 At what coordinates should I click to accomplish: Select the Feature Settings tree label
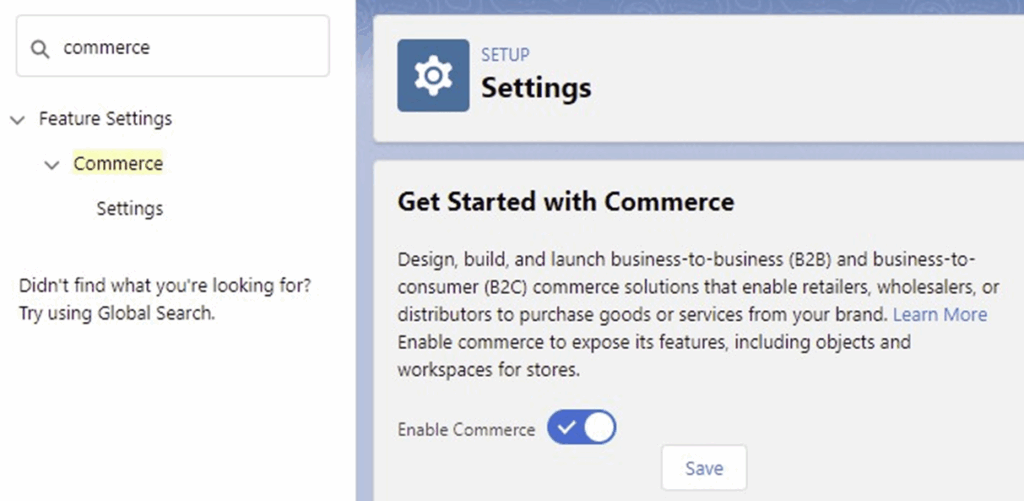(x=105, y=118)
